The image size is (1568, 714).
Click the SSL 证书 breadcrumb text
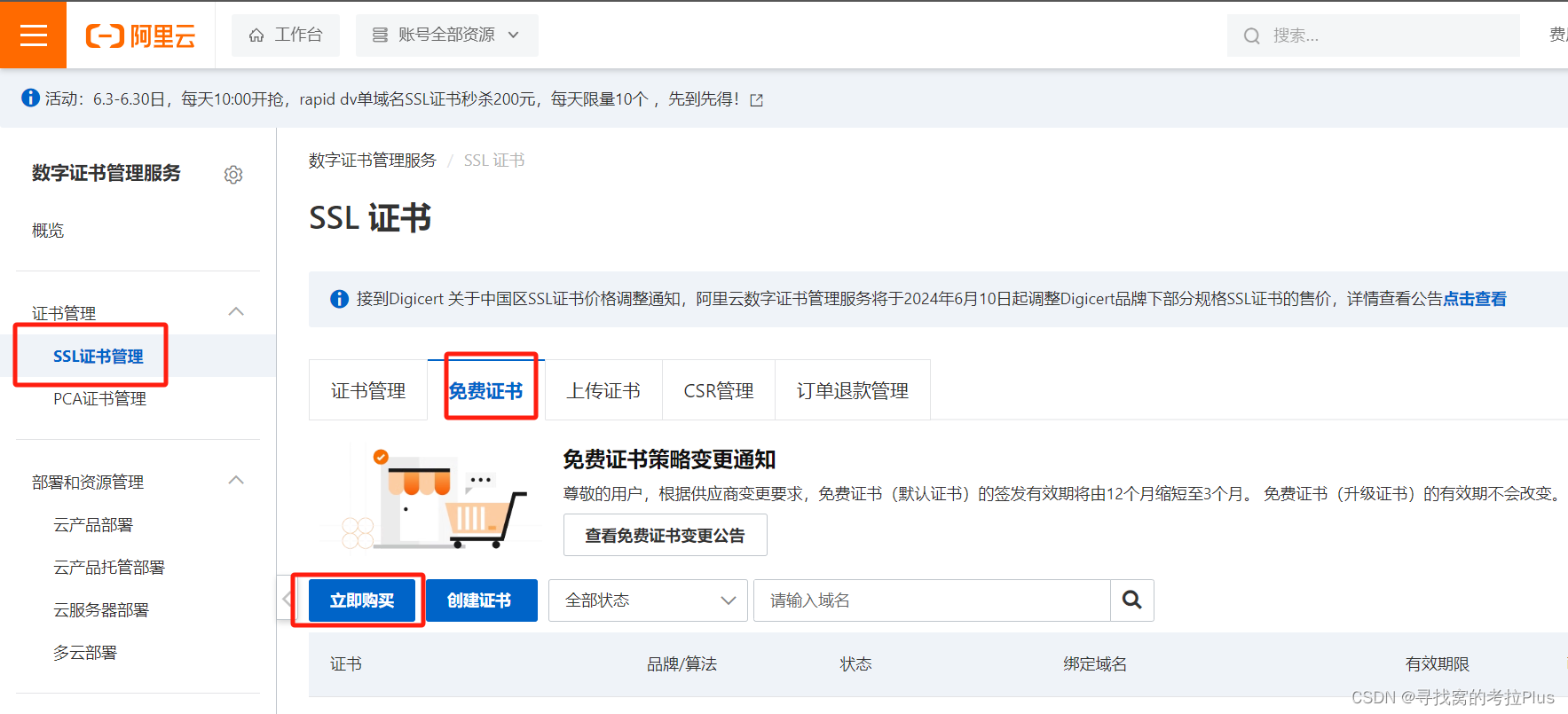494,160
